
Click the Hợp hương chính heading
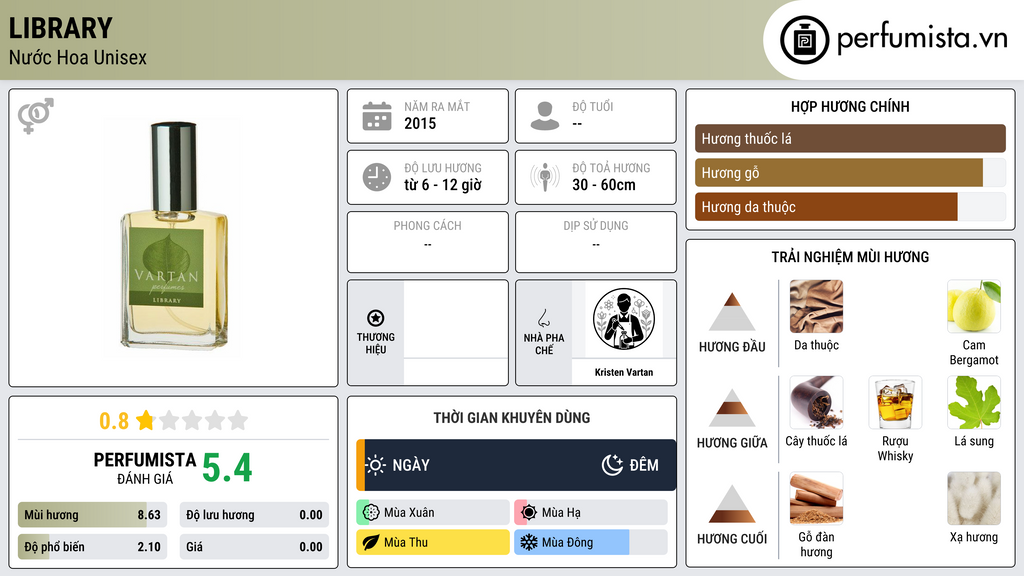coord(850,106)
